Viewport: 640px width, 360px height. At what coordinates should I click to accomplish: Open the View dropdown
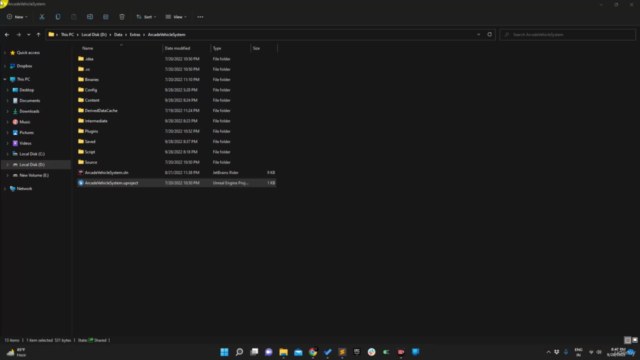[176, 17]
